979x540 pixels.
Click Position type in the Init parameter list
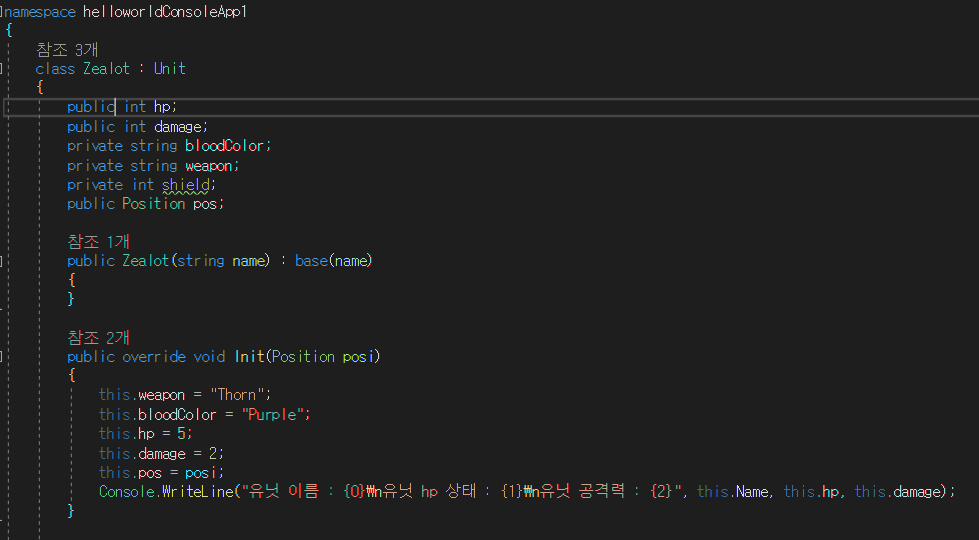tap(303, 357)
